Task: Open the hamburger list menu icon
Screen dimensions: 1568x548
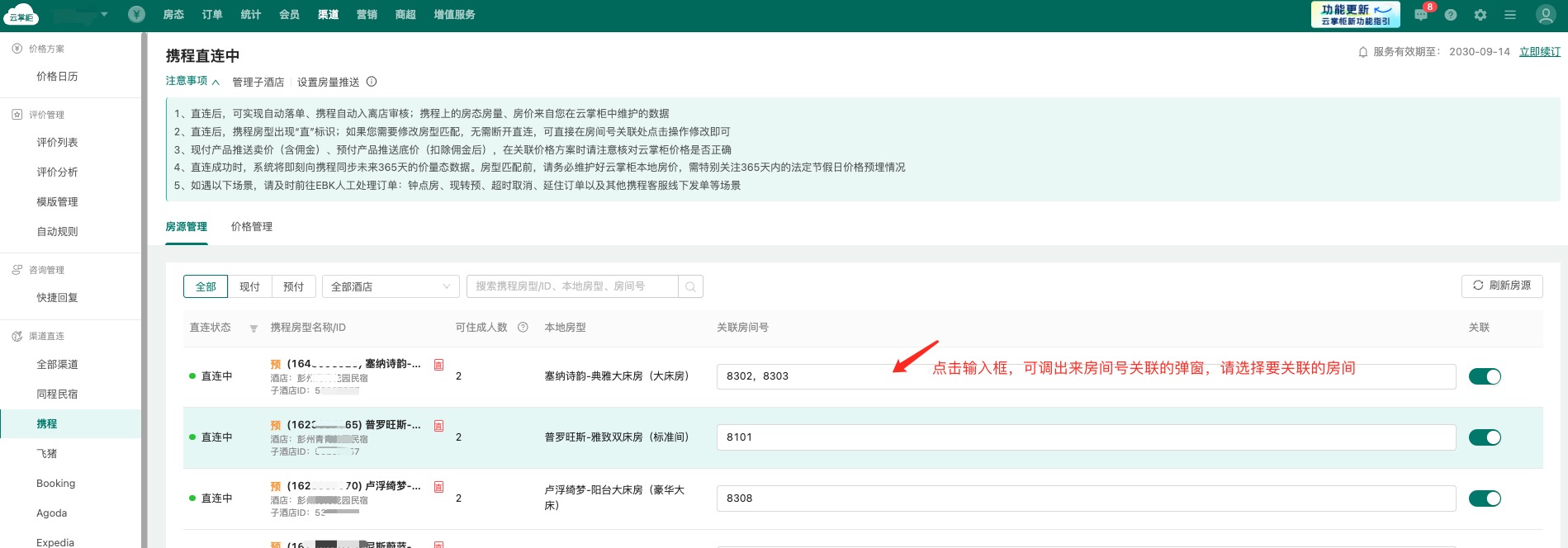Action: [1509, 15]
